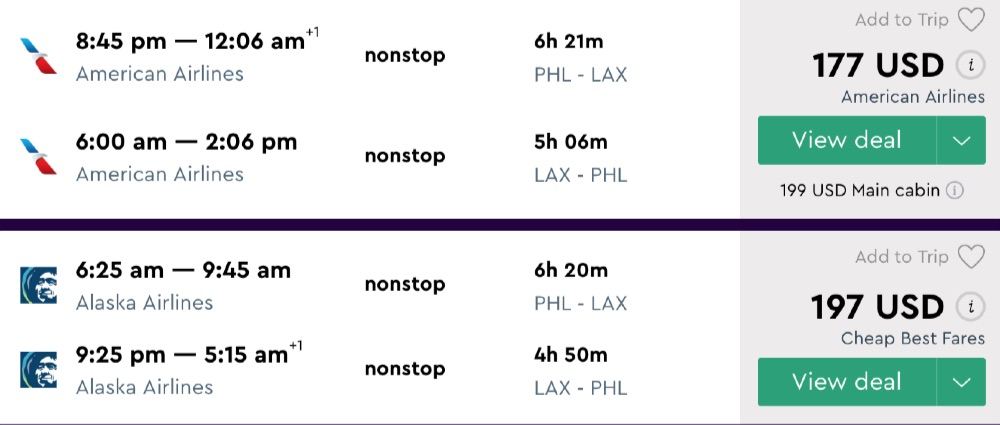
Task: Click the 6:00 am — 2:06 pm return time
Action: point(186,142)
